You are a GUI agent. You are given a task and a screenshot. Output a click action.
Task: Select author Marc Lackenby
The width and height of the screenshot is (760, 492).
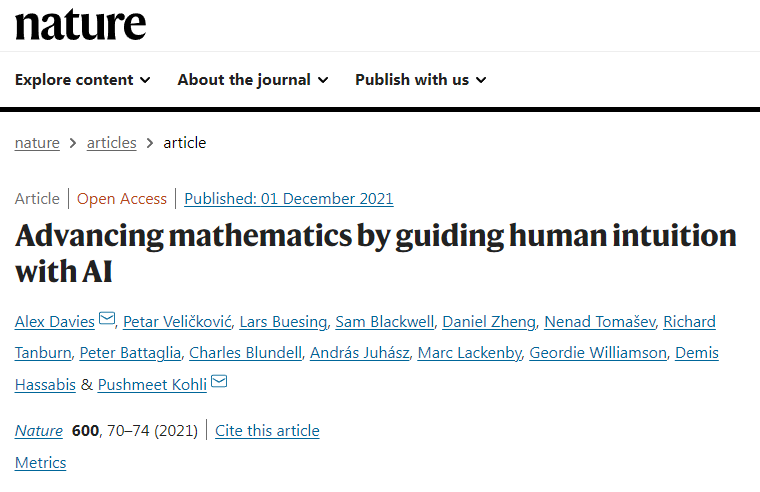469,353
